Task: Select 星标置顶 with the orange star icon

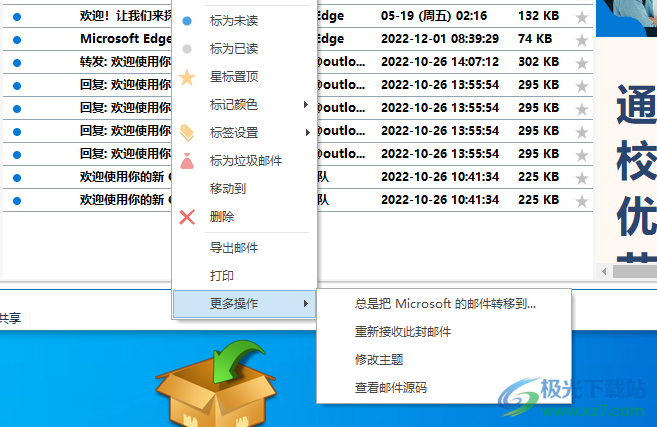Action: point(234,77)
